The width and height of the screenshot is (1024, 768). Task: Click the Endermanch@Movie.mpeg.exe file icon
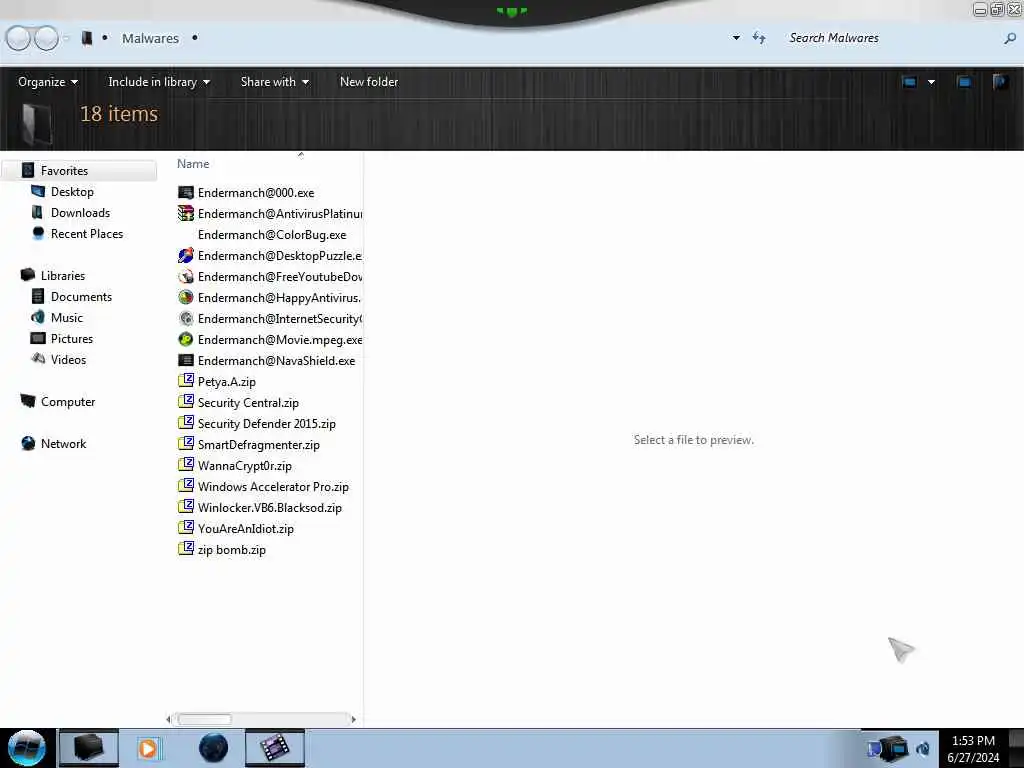coord(186,340)
